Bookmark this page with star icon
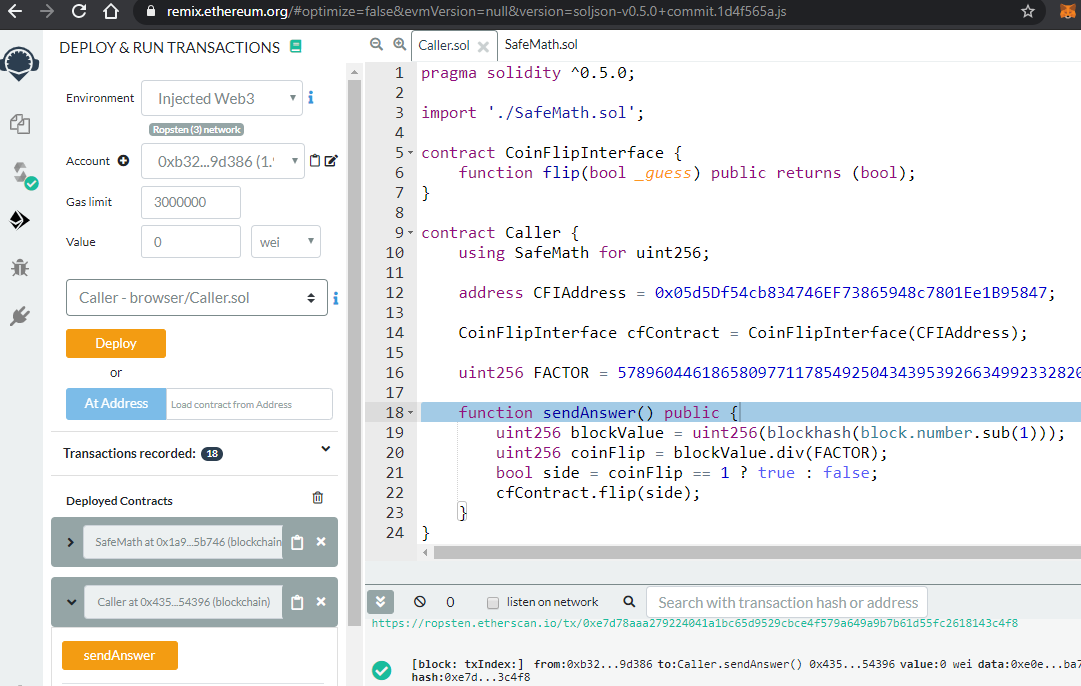This screenshot has height=686, width=1081. (x=1028, y=11)
